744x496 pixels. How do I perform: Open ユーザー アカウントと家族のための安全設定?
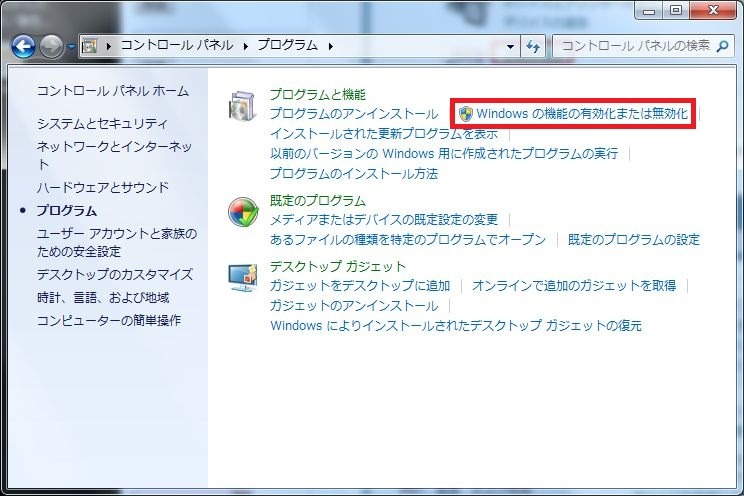coord(117,242)
